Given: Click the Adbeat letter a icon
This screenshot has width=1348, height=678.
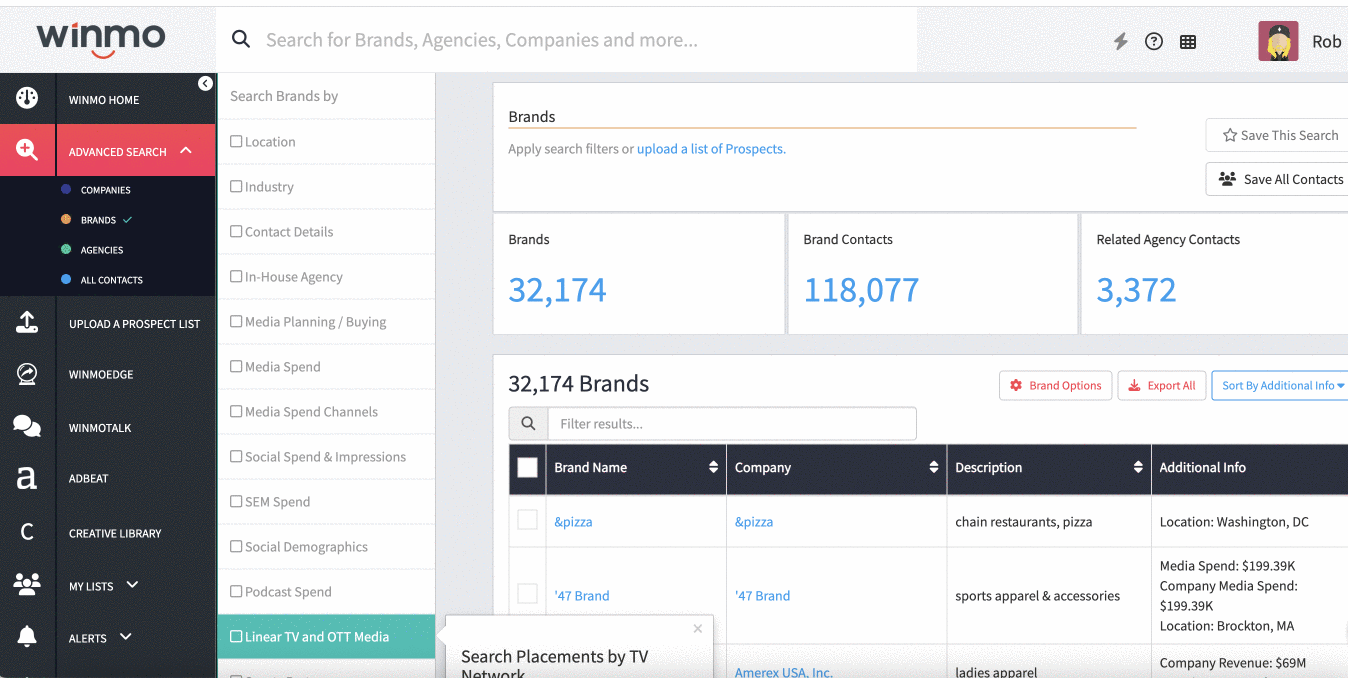Looking at the screenshot, I should click(26, 478).
